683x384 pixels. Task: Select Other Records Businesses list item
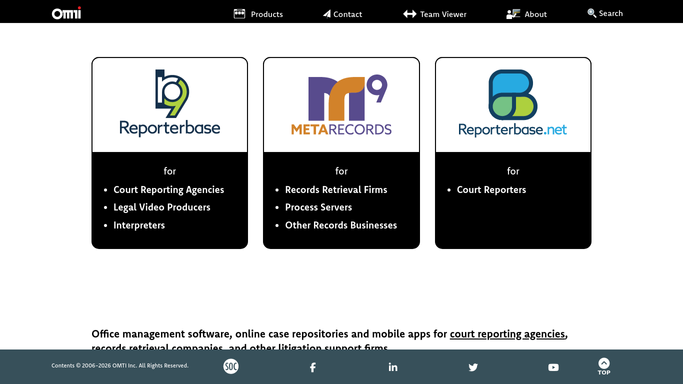pos(341,225)
